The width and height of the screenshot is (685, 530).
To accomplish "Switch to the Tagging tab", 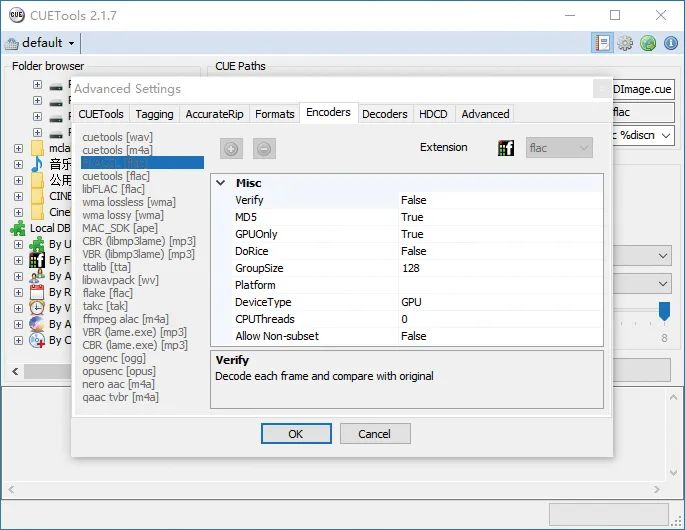I will pyautogui.click(x=154, y=114).
